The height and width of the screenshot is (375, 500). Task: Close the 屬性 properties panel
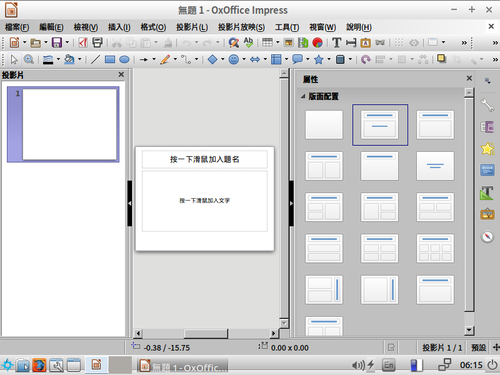tap(469, 78)
